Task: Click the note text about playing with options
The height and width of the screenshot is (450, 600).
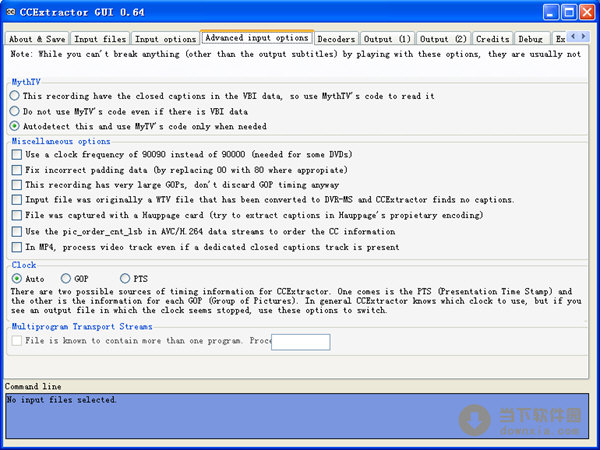Action: click(x=295, y=54)
